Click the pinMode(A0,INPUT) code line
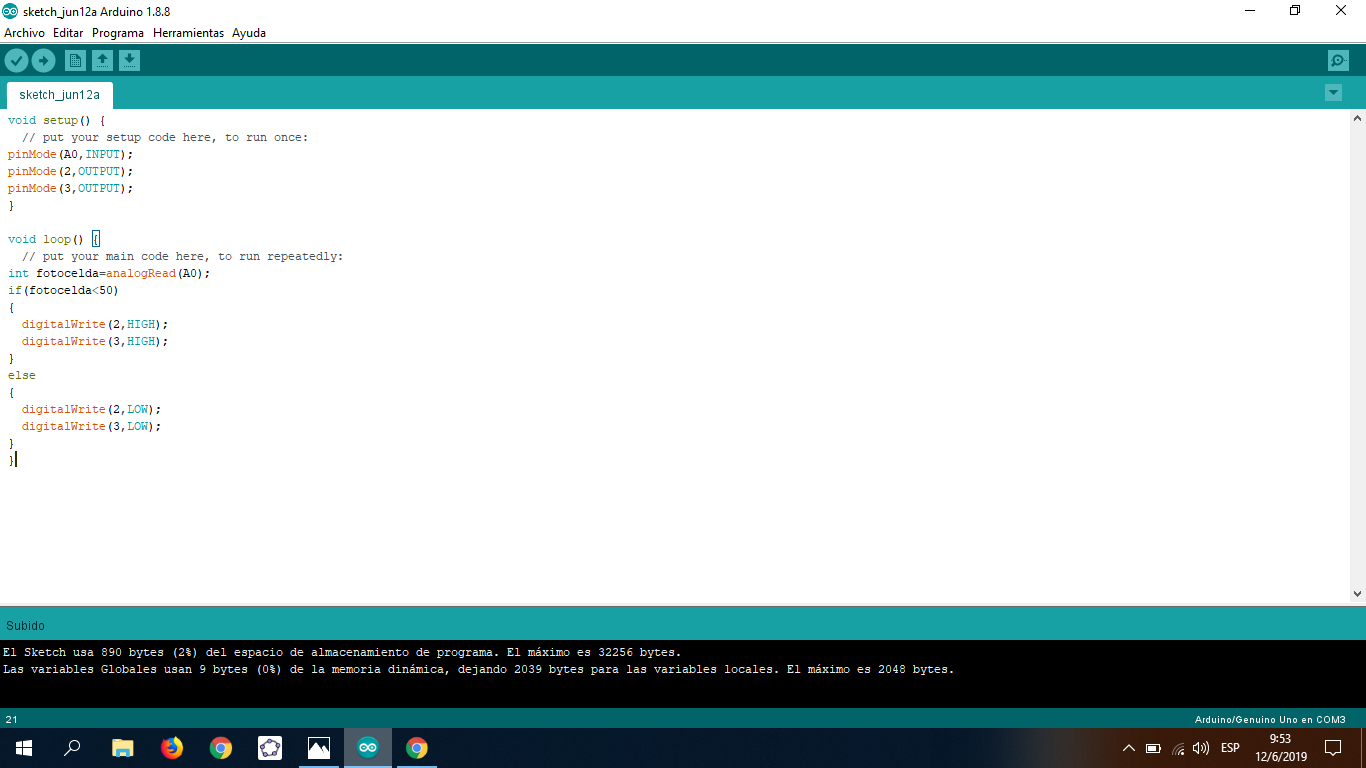 tap(70, 154)
